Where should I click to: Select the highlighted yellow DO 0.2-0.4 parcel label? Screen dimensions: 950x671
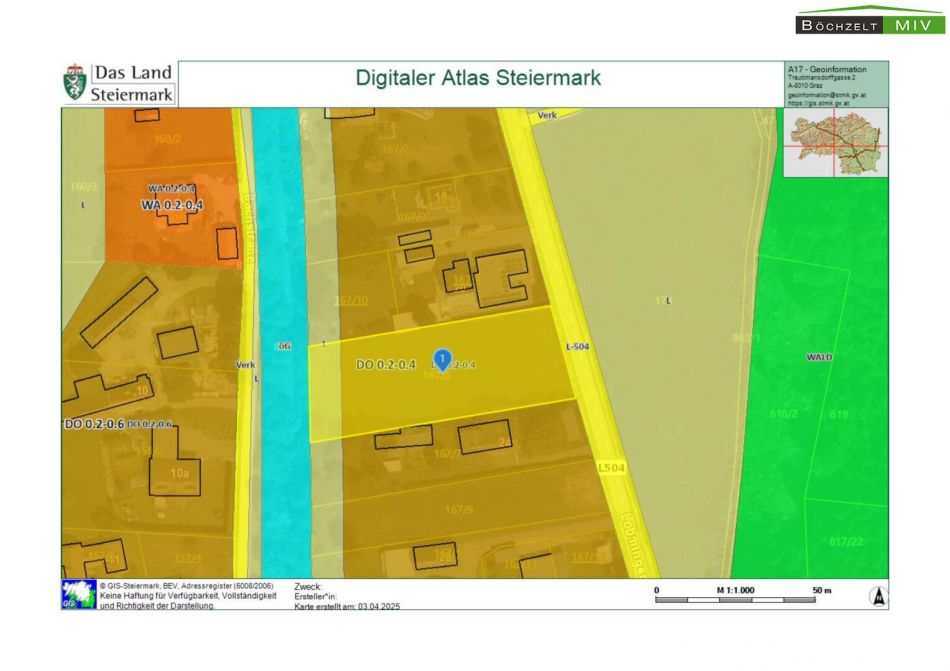pos(385,365)
